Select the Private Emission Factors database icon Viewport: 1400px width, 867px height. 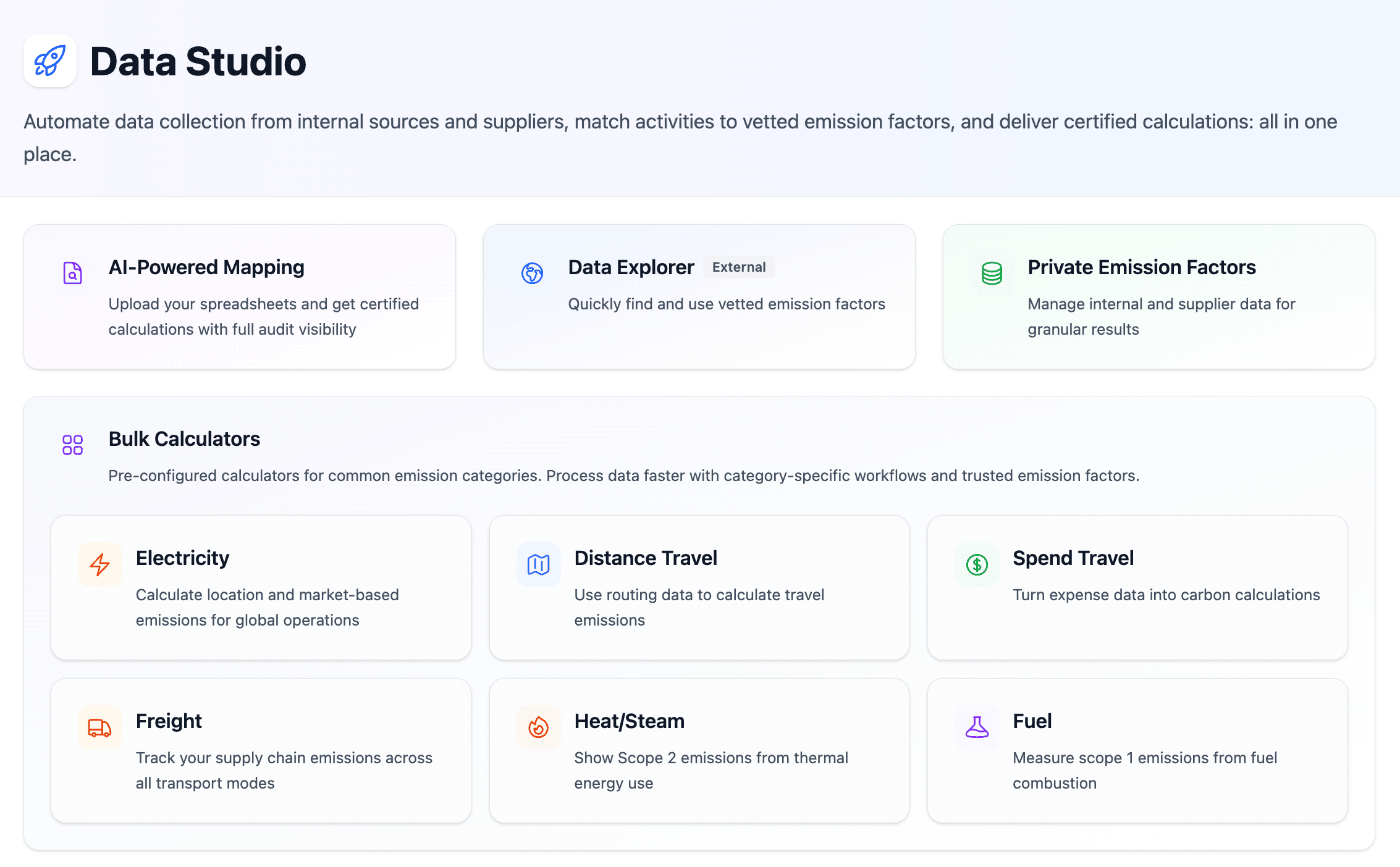[991, 273]
